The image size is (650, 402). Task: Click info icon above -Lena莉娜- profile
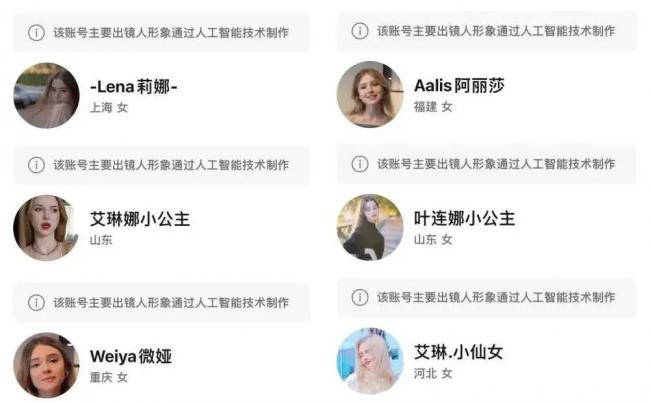tap(36, 32)
